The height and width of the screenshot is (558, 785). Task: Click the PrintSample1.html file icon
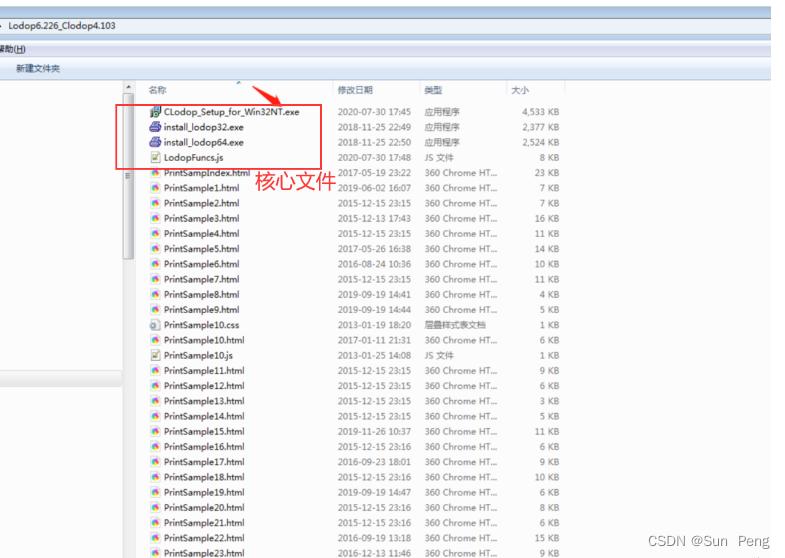click(155, 188)
